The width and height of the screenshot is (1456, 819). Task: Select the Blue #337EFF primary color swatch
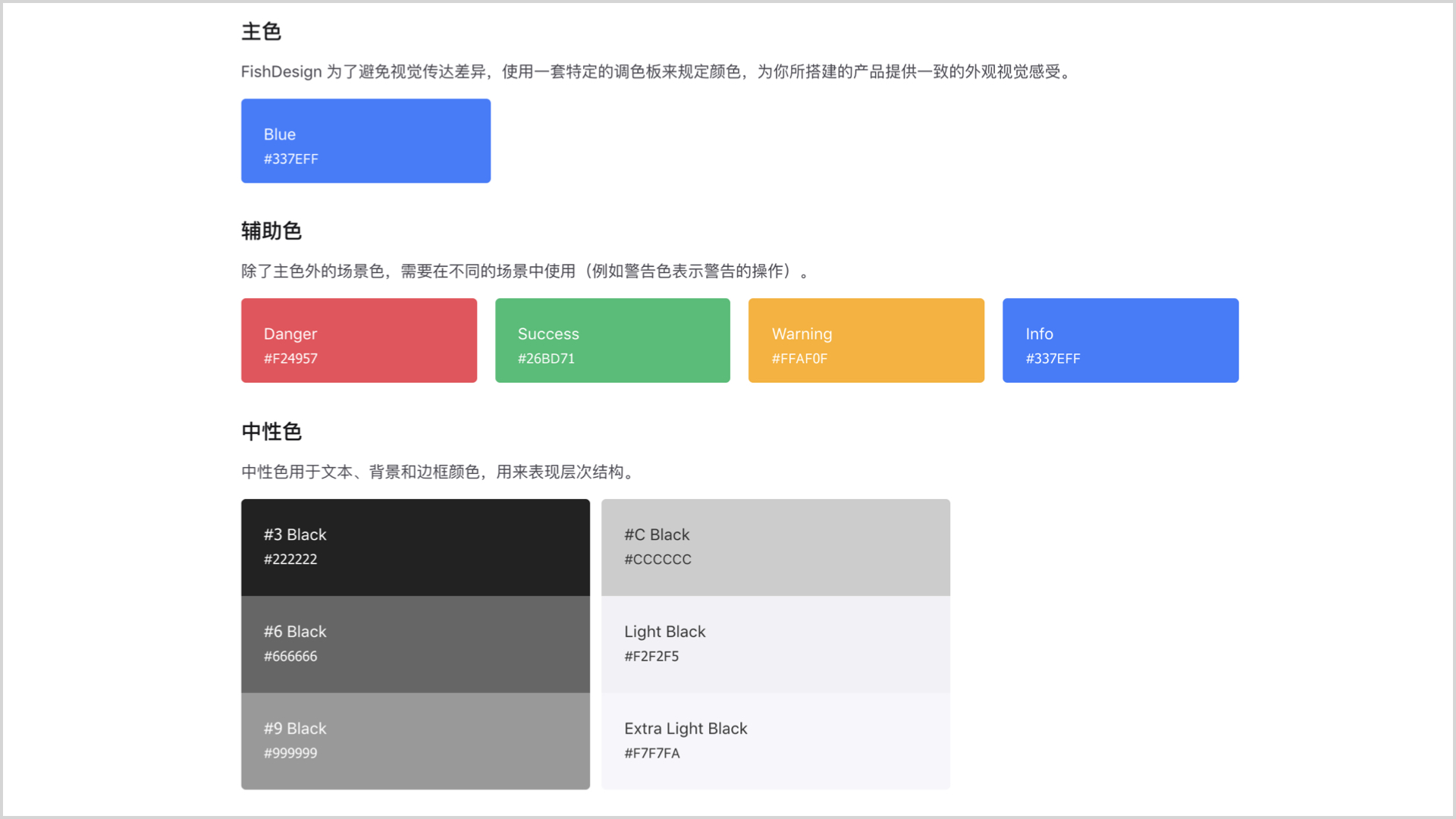click(x=366, y=140)
